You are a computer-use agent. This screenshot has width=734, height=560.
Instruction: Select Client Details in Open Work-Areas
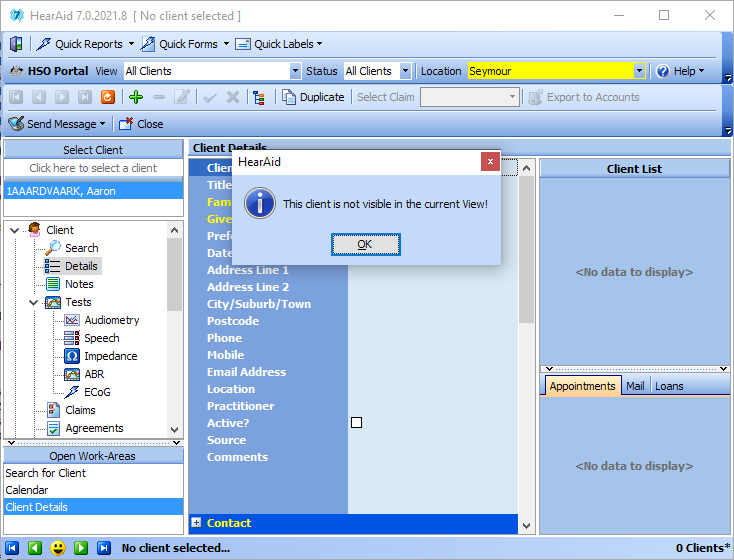[94, 507]
